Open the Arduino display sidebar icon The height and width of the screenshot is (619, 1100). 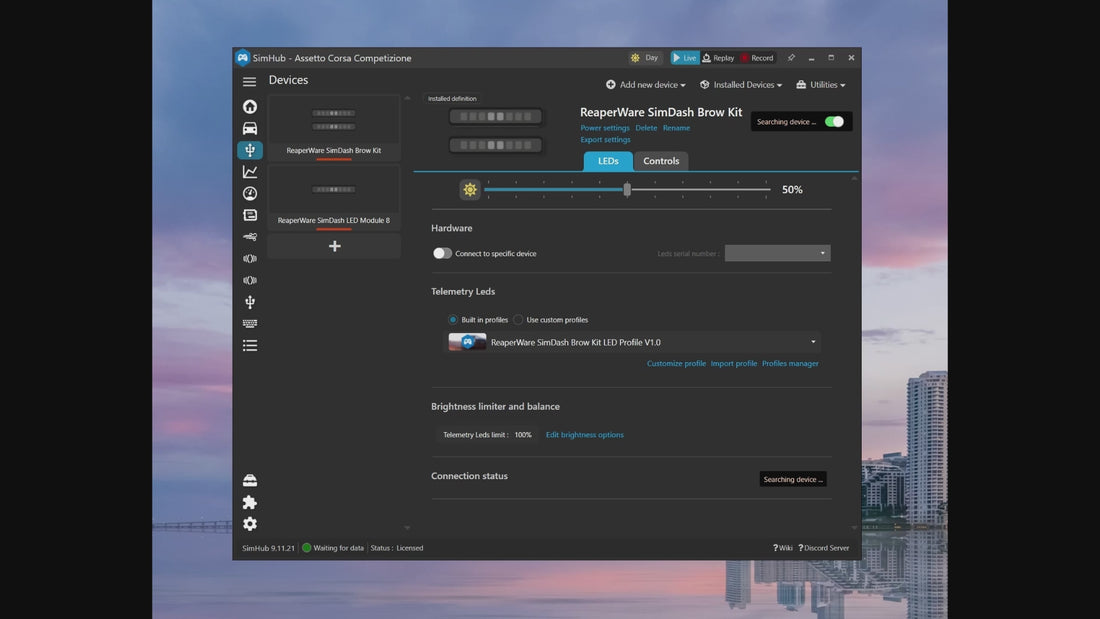(x=250, y=215)
